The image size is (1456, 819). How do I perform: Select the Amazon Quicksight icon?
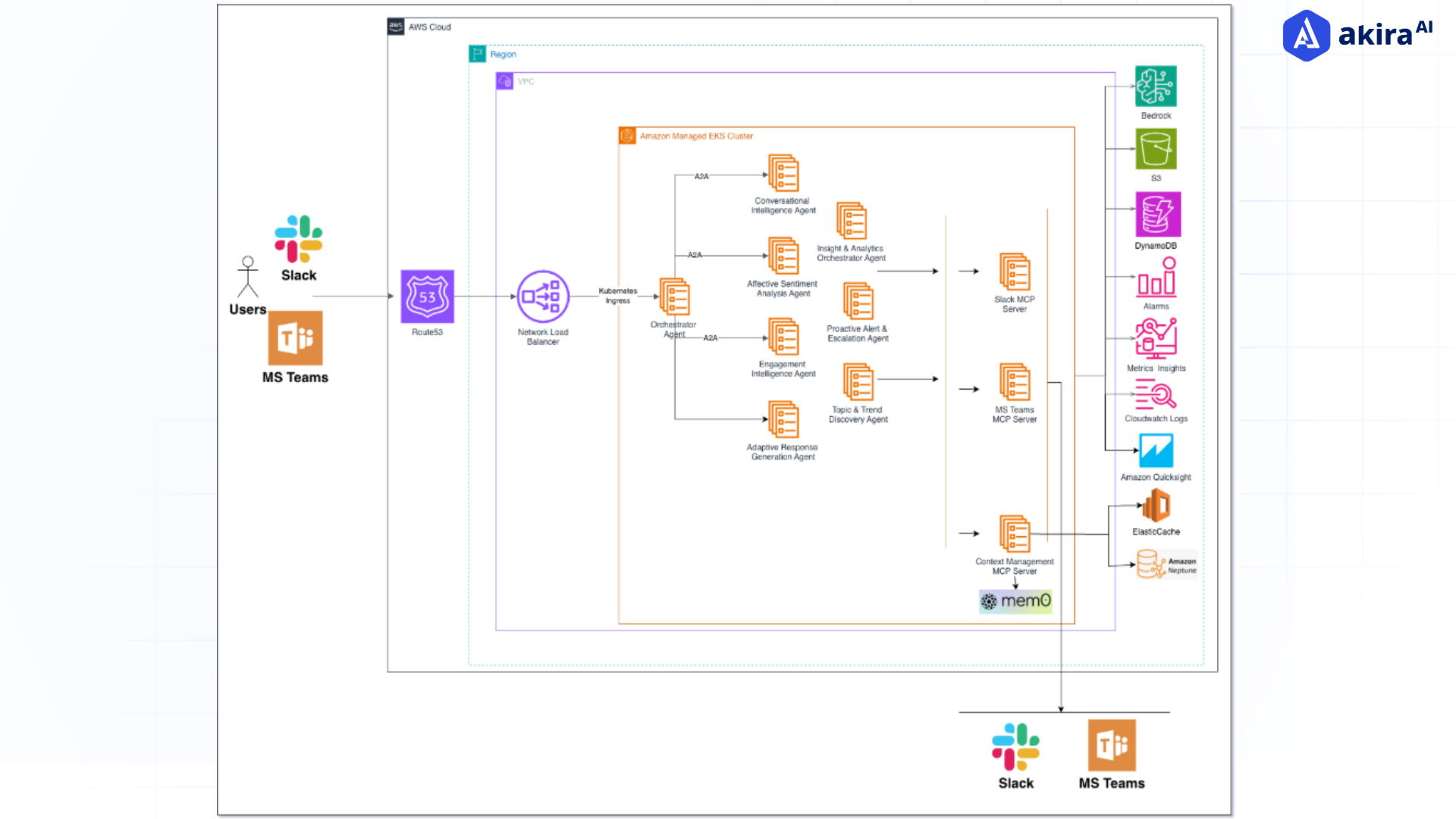pyautogui.click(x=1156, y=450)
